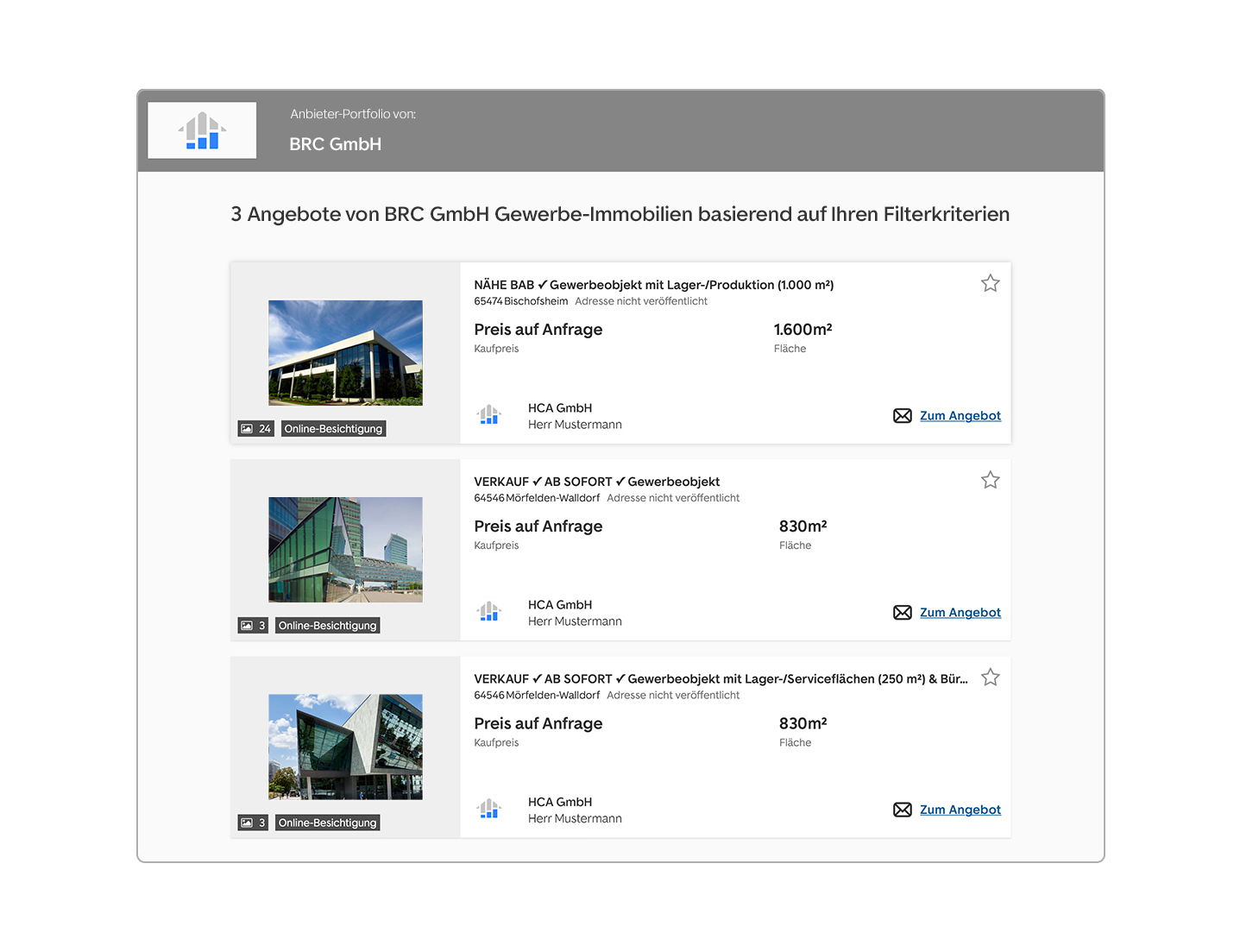Favorite the Bischofsheim listing with star
Viewport: 1240px width, 952px height.
pos(990,283)
